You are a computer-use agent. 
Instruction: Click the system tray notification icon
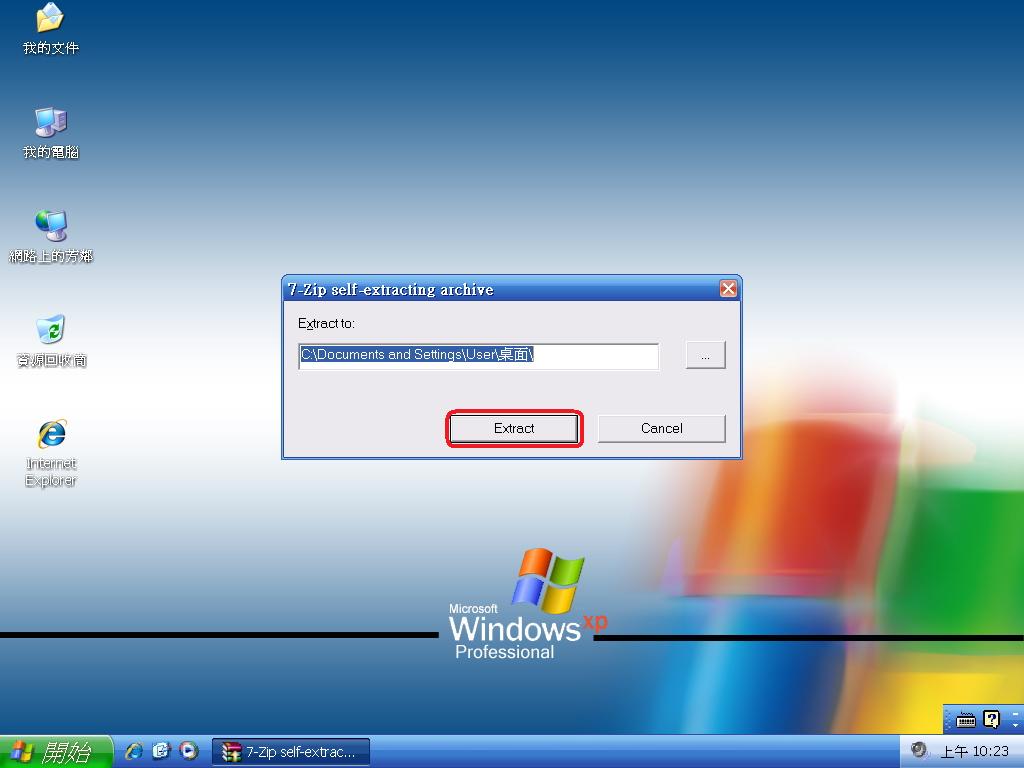click(x=919, y=751)
